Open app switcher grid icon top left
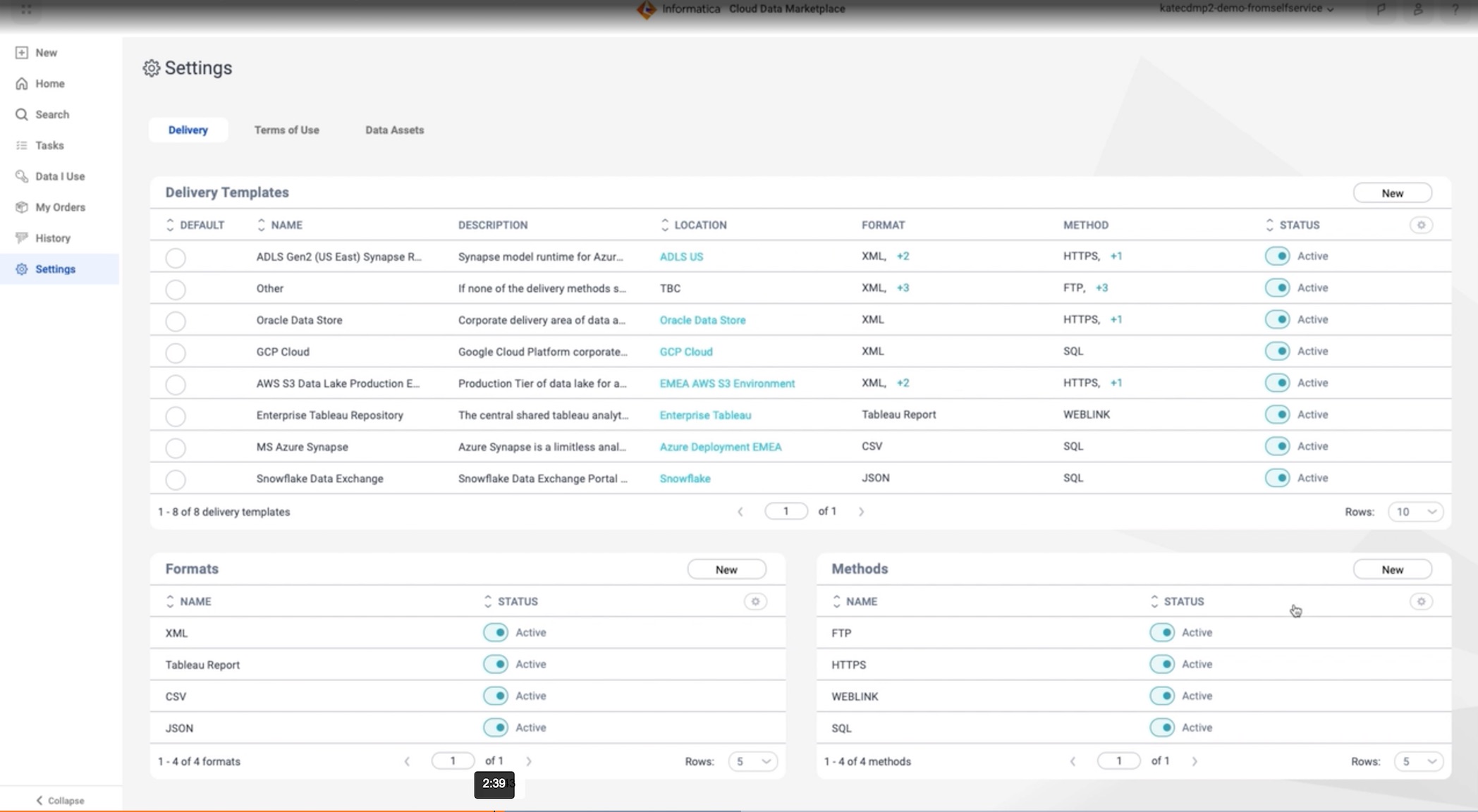1478x812 pixels. 26,9
